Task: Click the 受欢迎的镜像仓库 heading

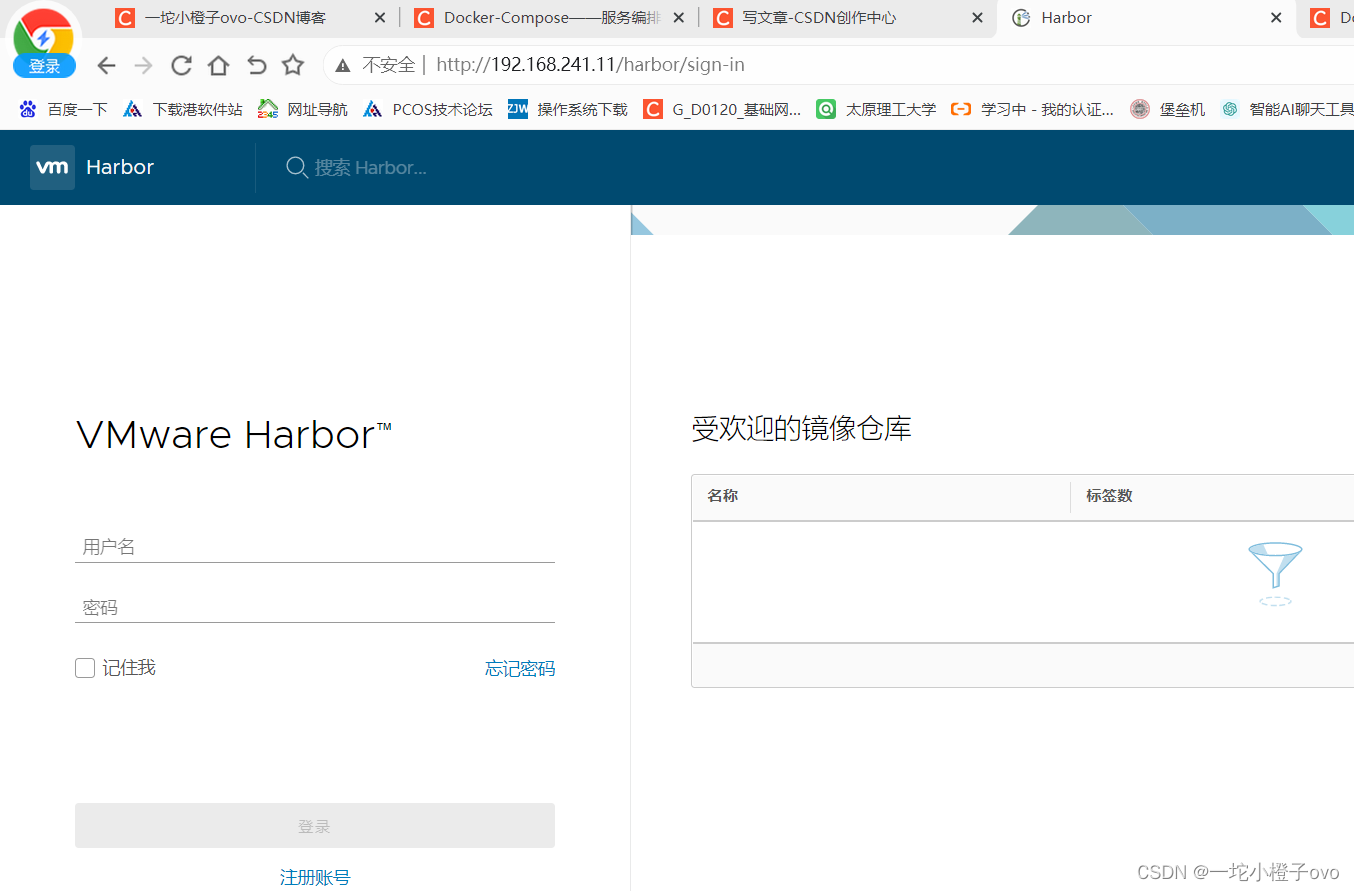Action: [801, 429]
